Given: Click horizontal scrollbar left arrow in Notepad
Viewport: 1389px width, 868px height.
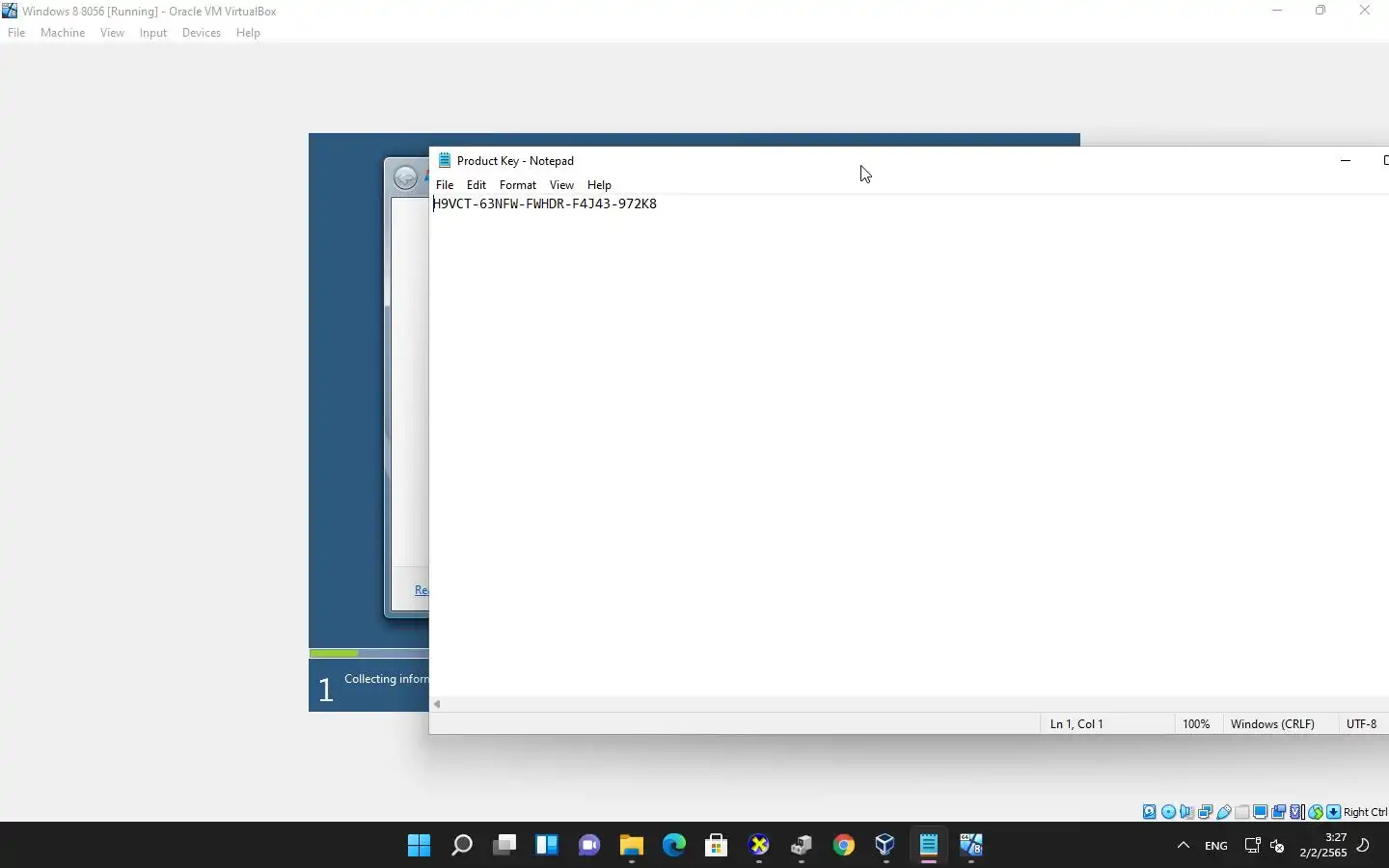Looking at the screenshot, I should (x=437, y=704).
